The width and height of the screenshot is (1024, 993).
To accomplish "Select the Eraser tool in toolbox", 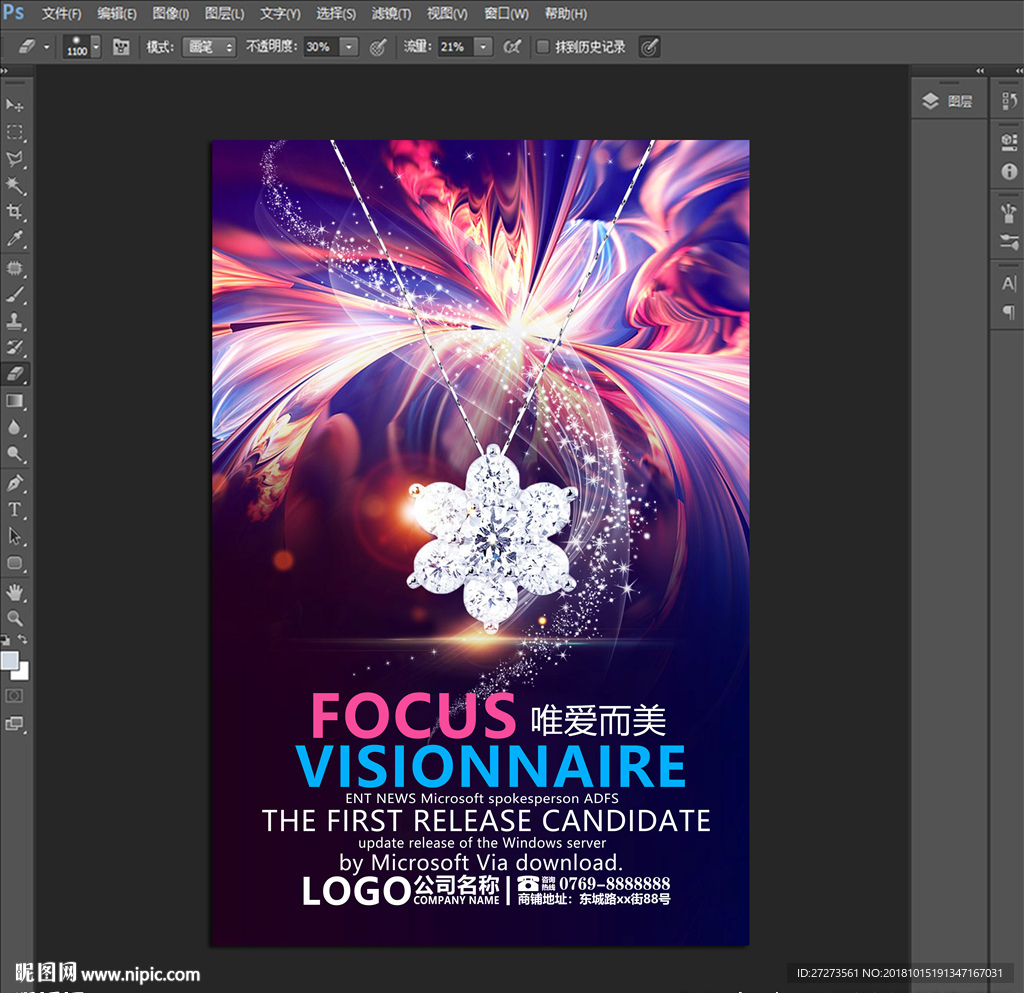I will [x=14, y=374].
